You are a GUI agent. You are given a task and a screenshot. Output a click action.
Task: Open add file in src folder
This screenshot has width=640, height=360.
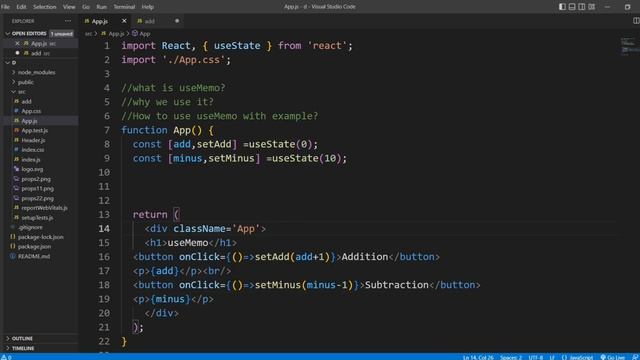click(x=27, y=101)
